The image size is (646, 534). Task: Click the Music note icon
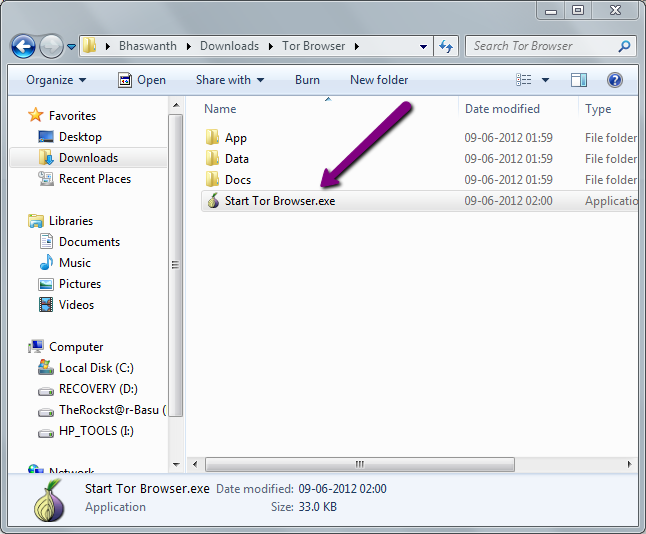46,262
